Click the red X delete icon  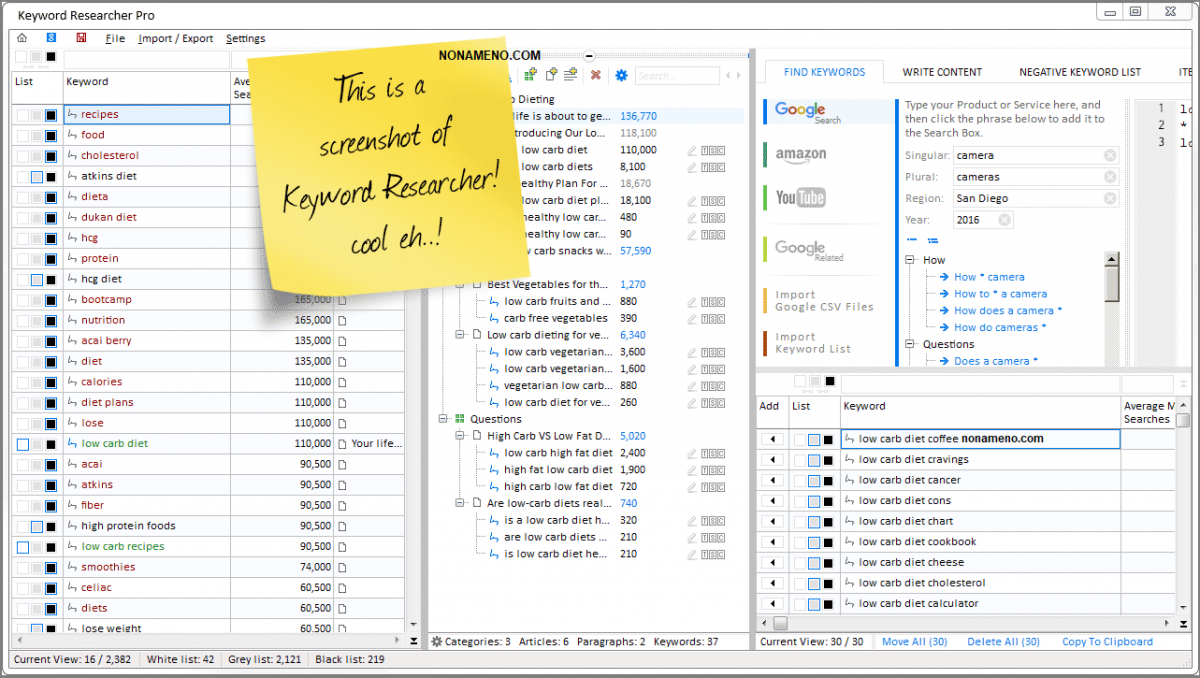(x=596, y=75)
